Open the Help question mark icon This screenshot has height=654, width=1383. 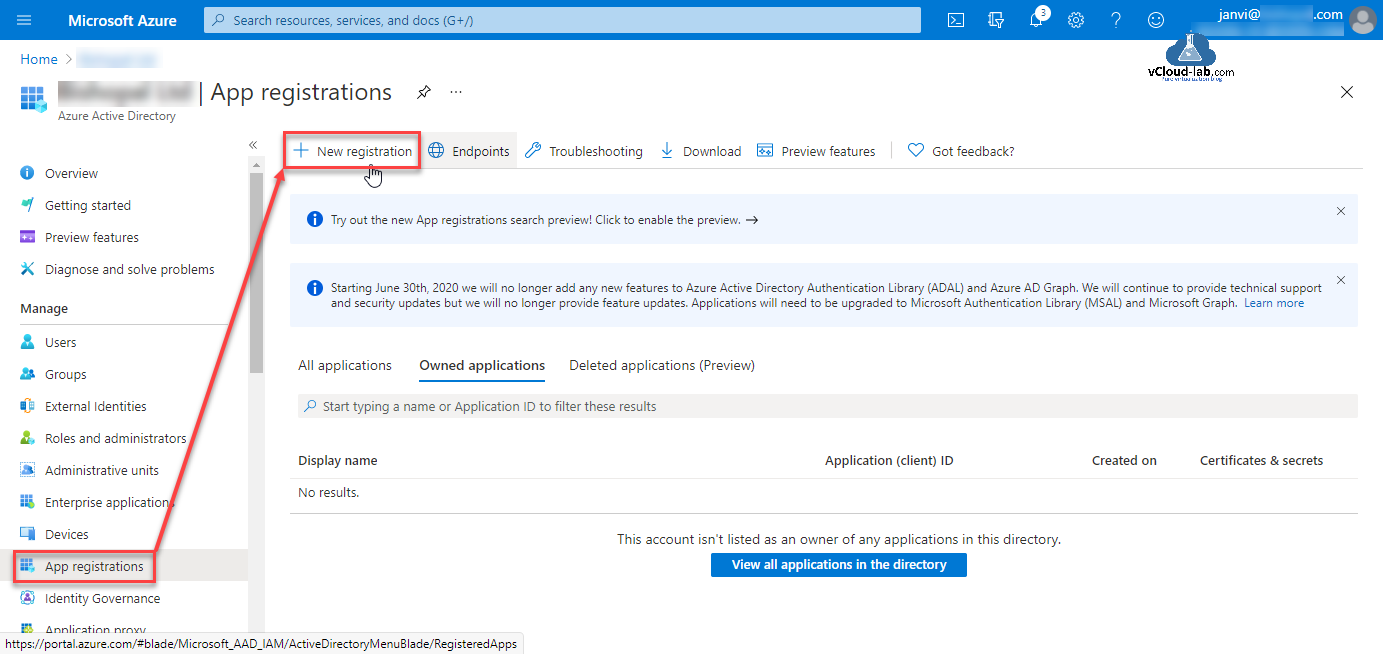(x=1116, y=20)
